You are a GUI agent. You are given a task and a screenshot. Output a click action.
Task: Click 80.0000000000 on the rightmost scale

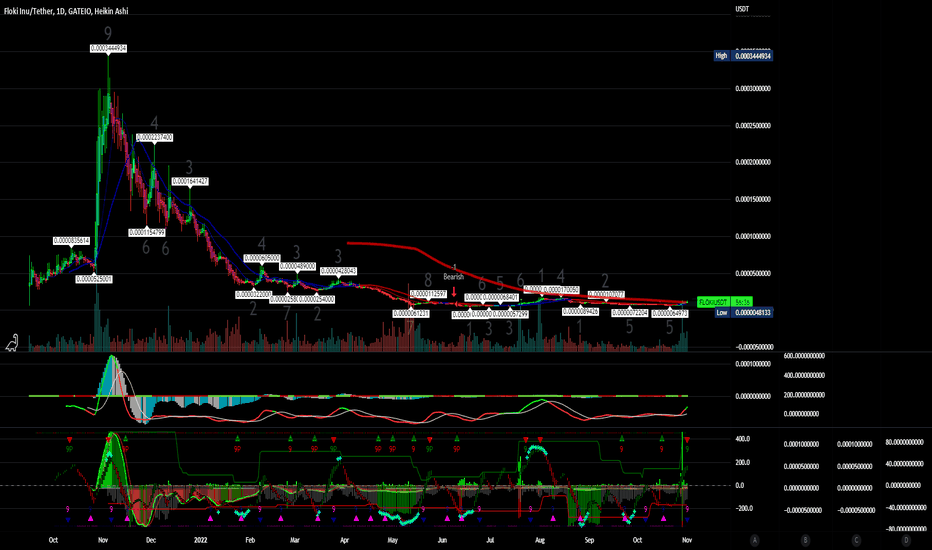[x=904, y=442]
